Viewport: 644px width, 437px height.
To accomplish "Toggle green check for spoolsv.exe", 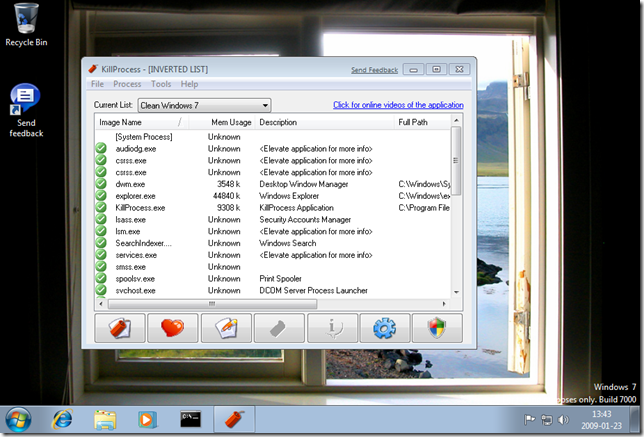I will point(101,278).
